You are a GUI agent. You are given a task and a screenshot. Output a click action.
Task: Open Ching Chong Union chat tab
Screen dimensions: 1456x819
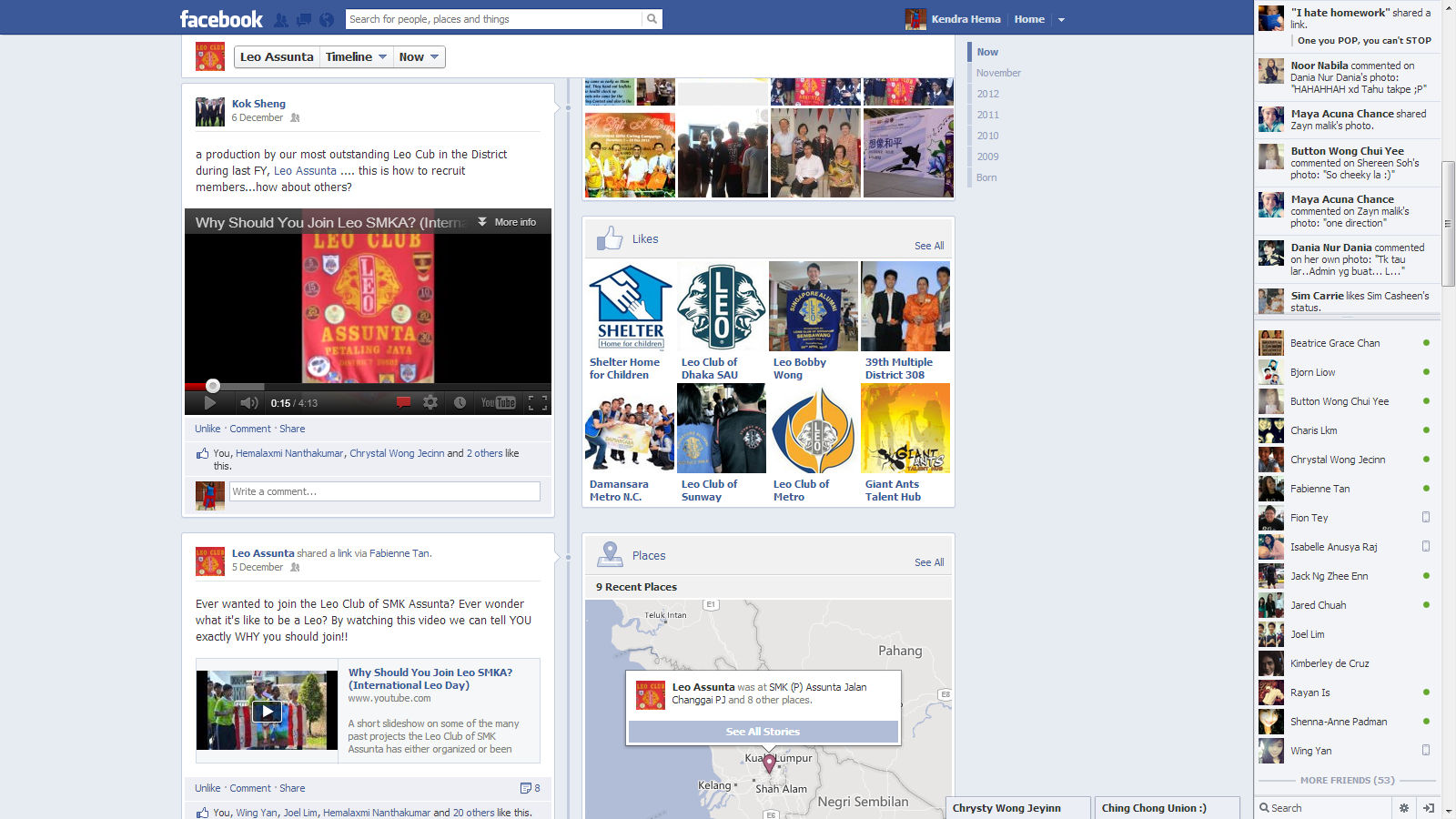click(1168, 808)
